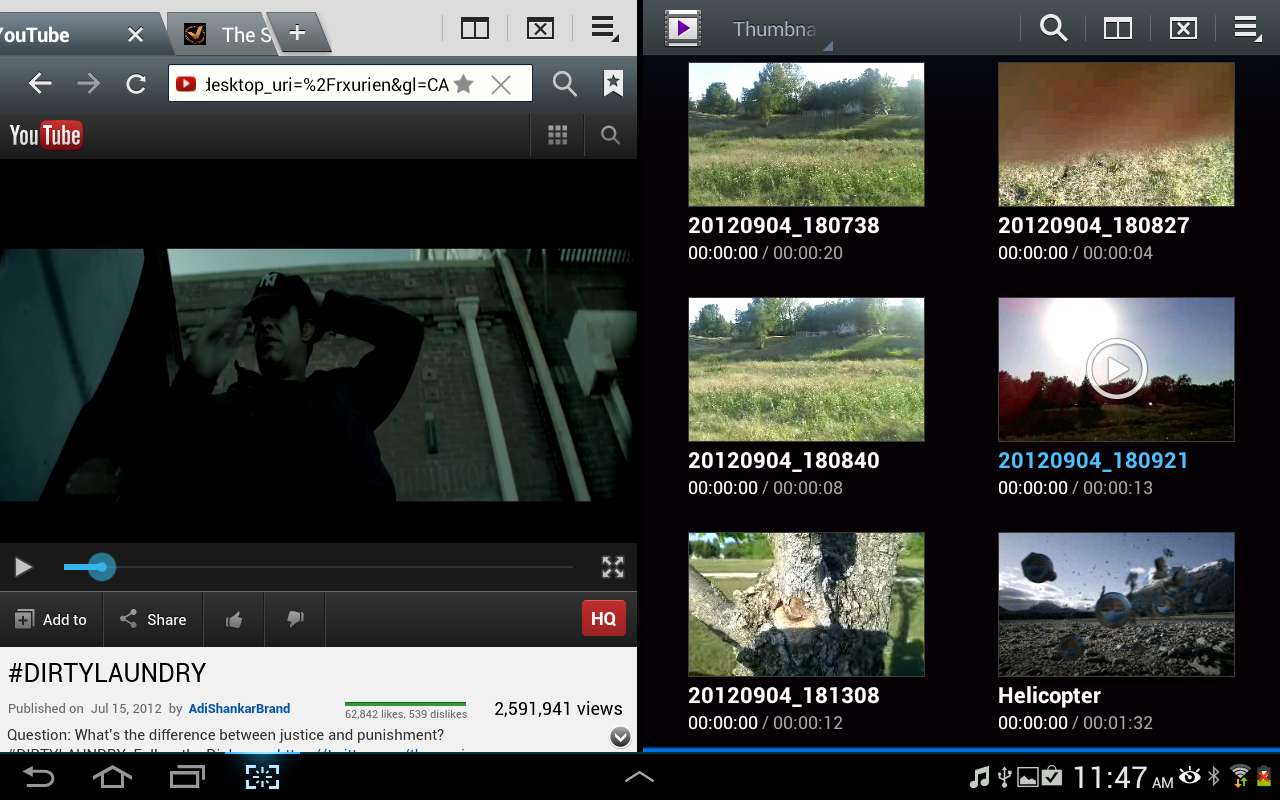Open the YouTube apps grid icon
The height and width of the screenshot is (800, 1280).
(x=558, y=135)
